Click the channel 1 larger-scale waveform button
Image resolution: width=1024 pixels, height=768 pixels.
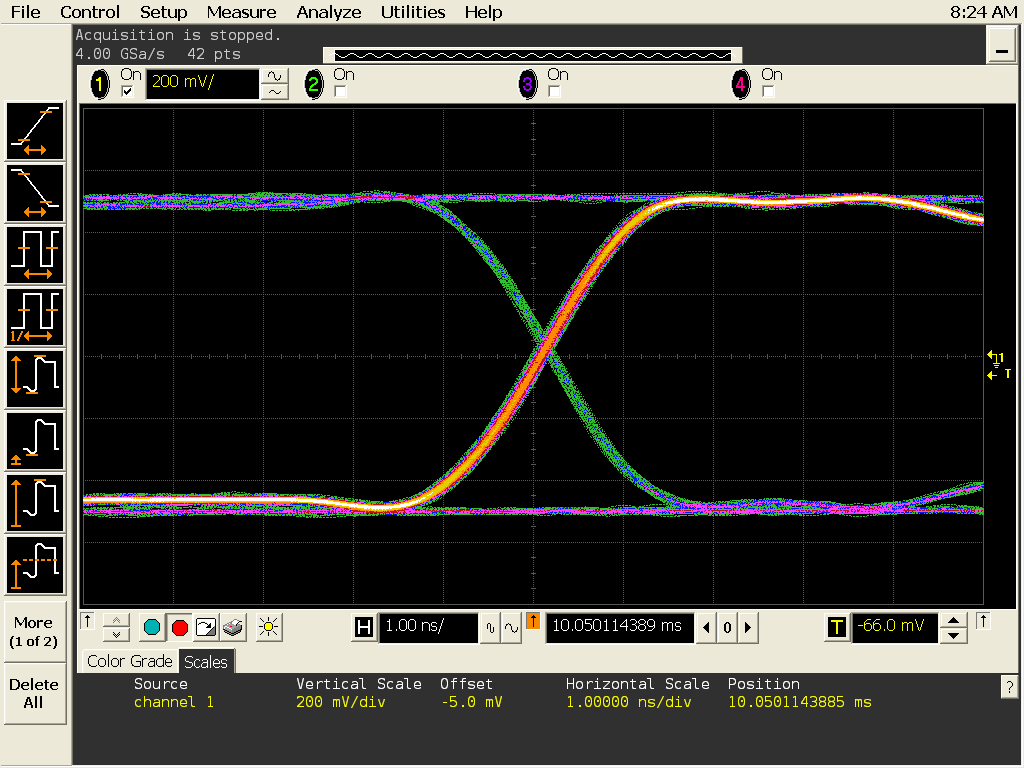(274, 76)
